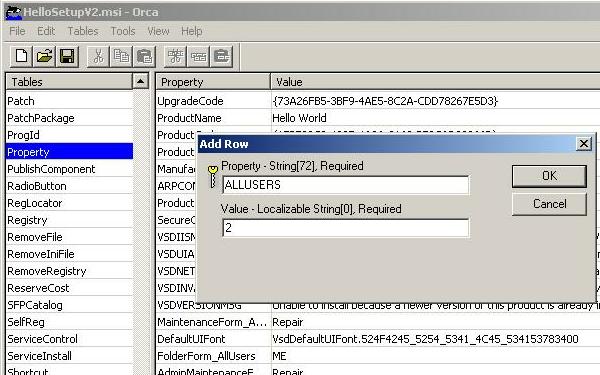
Task: Open the File menu
Action: point(17,31)
